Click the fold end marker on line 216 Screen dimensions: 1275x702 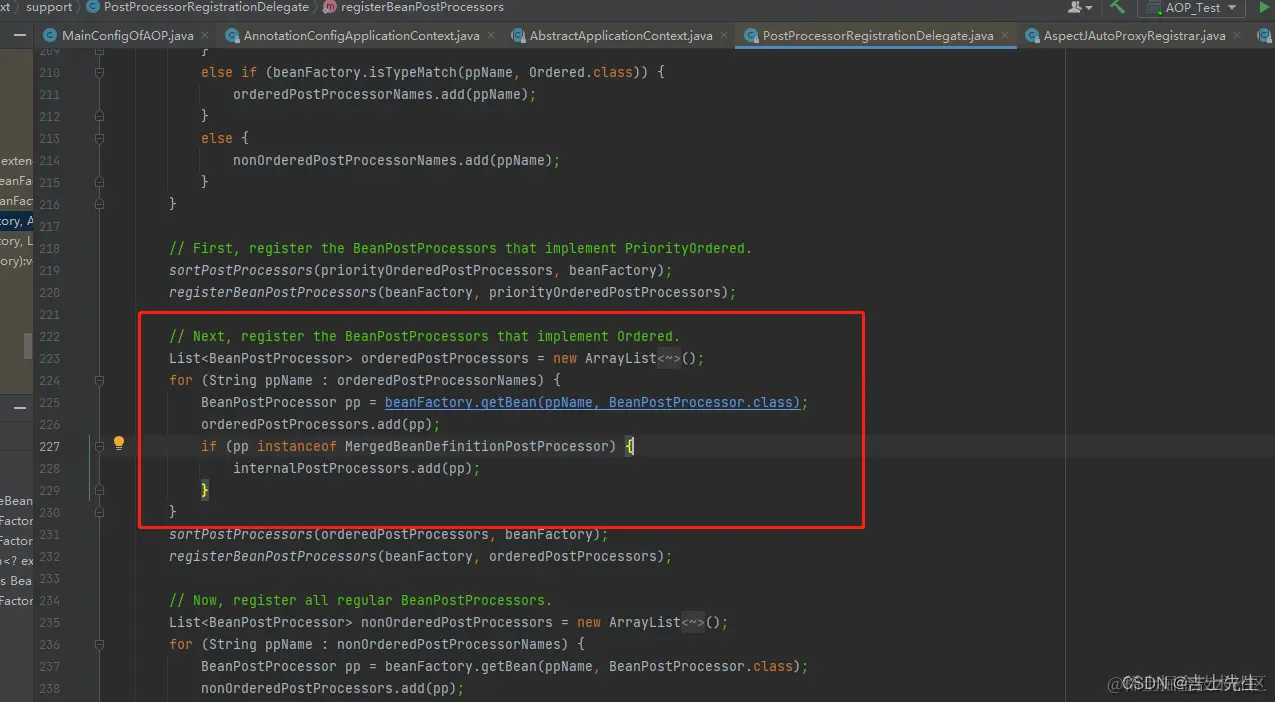point(99,205)
